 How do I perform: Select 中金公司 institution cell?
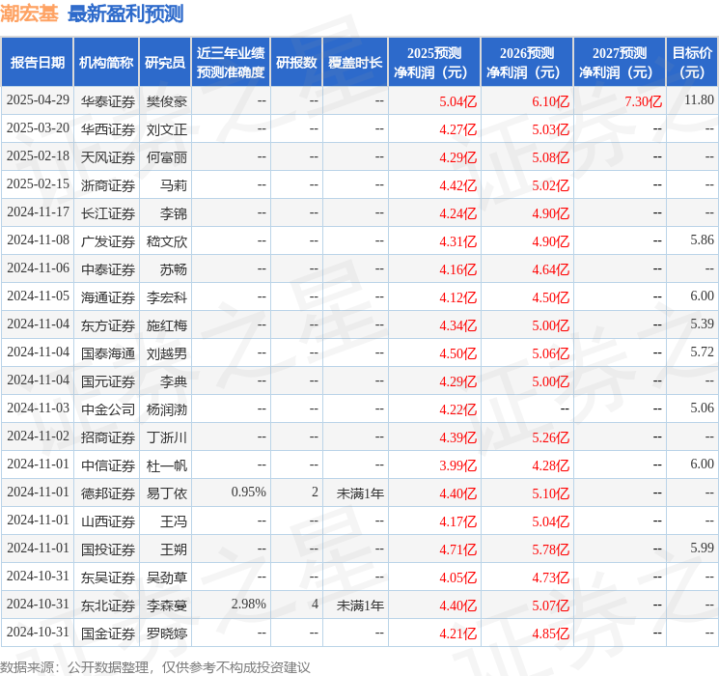click(108, 409)
